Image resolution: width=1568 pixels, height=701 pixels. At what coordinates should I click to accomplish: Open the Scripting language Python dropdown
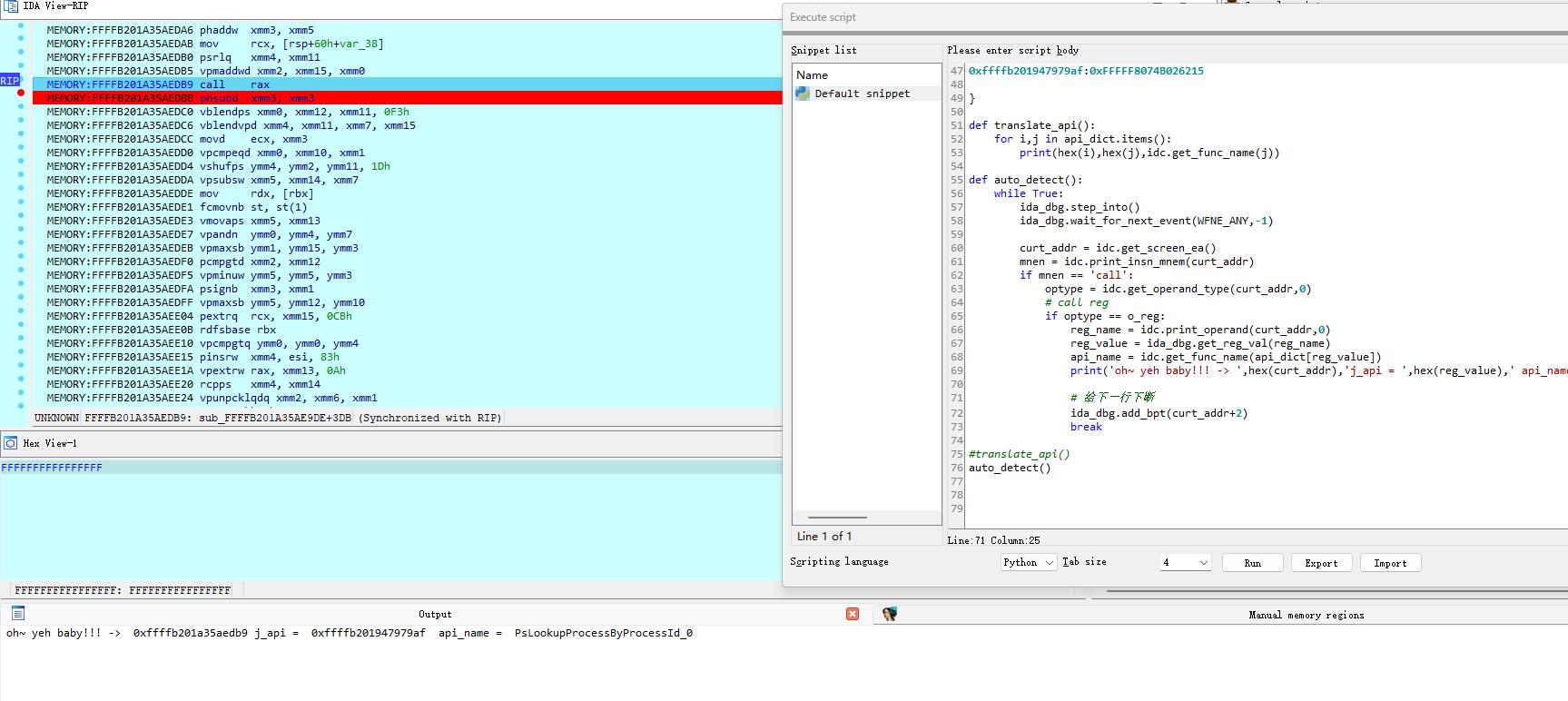click(x=1029, y=563)
